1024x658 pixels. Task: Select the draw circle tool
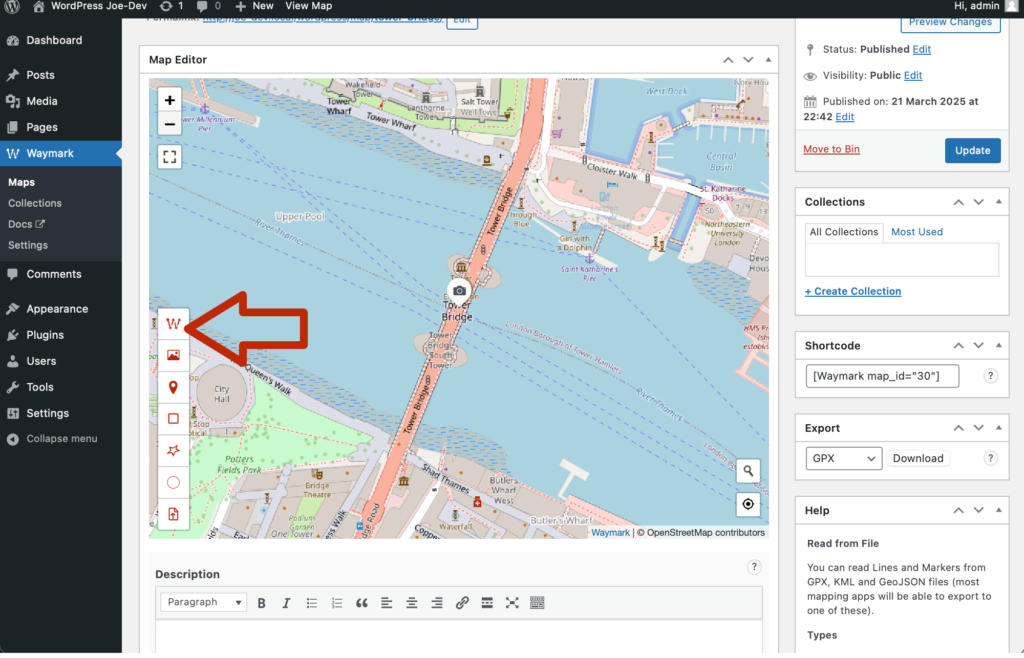coord(173,482)
